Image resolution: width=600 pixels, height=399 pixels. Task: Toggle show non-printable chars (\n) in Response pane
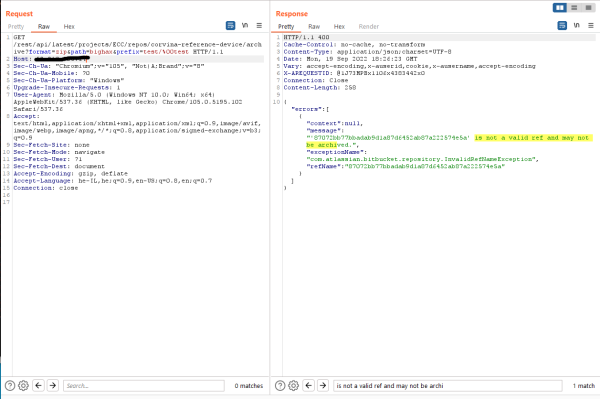coord(576,26)
